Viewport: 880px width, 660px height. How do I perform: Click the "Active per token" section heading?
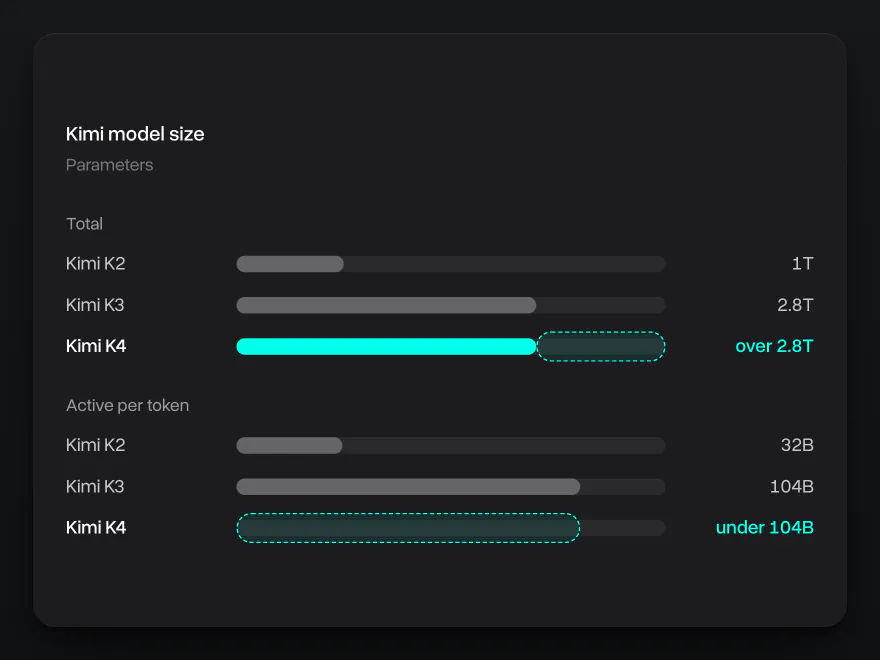[127, 405]
